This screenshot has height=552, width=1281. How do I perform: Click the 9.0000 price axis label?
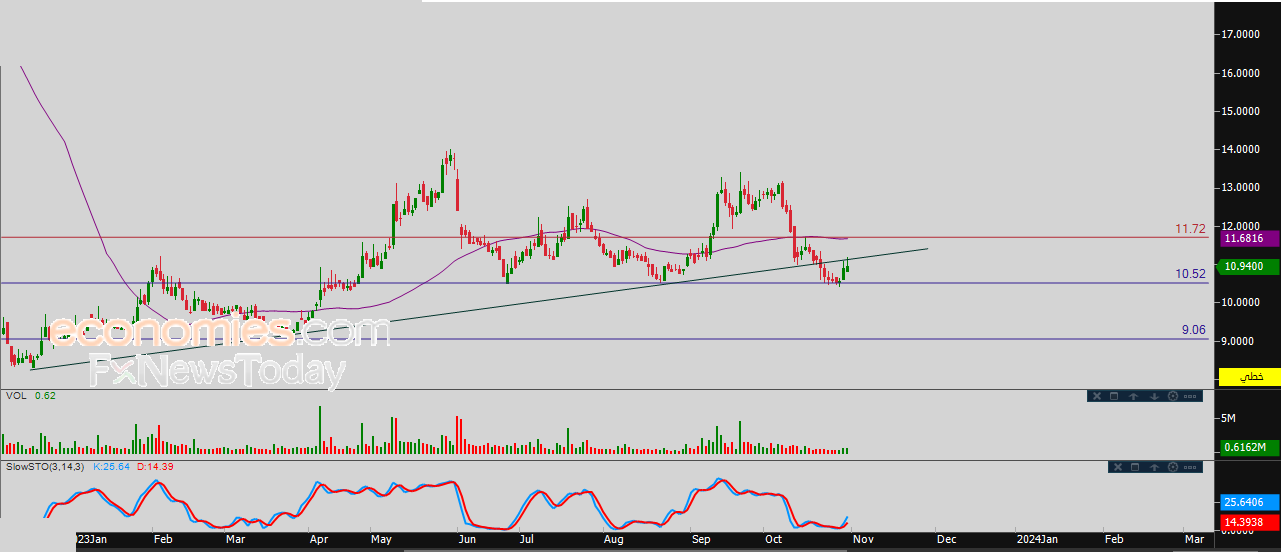1240,340
